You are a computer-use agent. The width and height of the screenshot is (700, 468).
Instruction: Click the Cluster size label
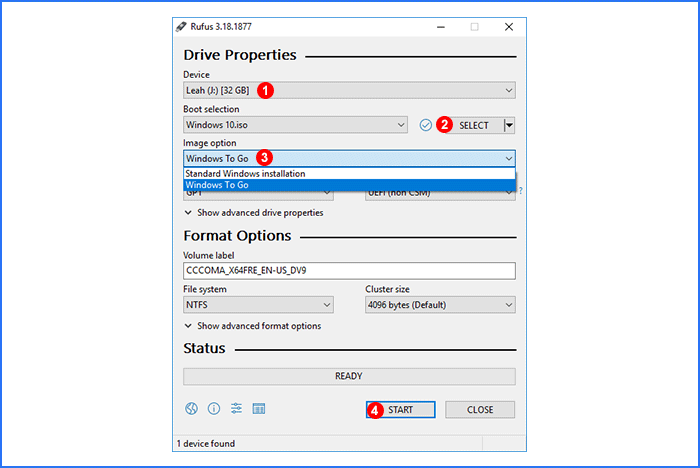pos(387,289)
